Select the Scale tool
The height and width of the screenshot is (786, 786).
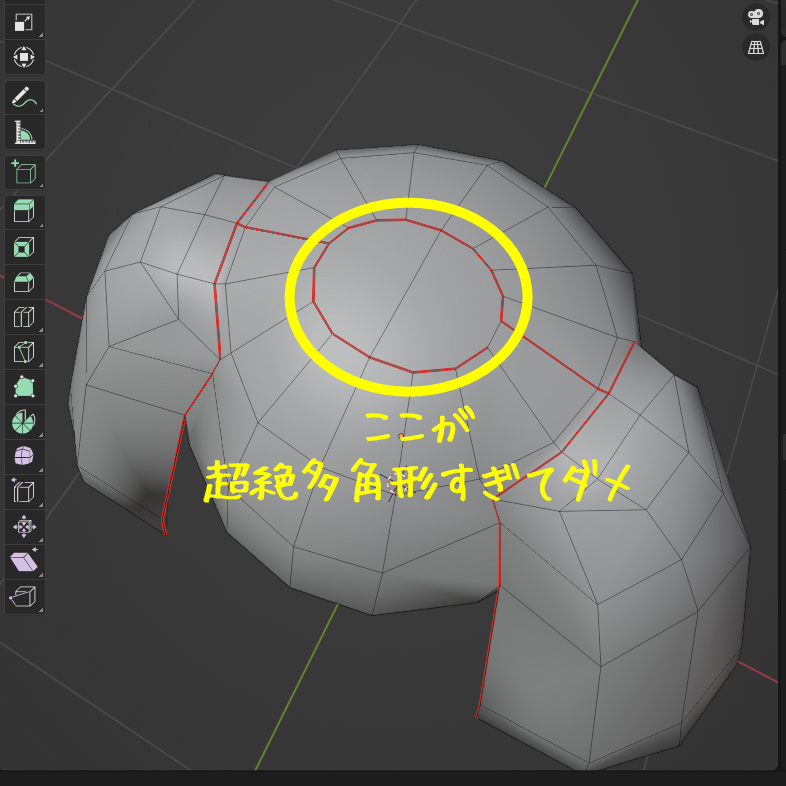(24, 23)
